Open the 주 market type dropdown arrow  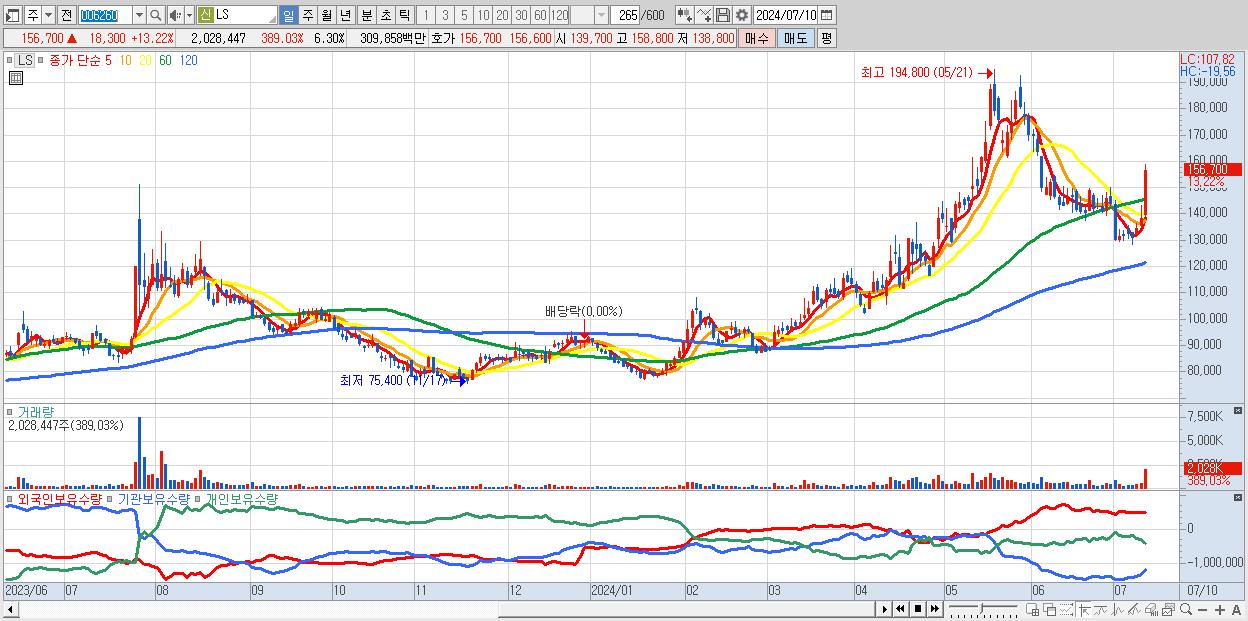[47, 15]
